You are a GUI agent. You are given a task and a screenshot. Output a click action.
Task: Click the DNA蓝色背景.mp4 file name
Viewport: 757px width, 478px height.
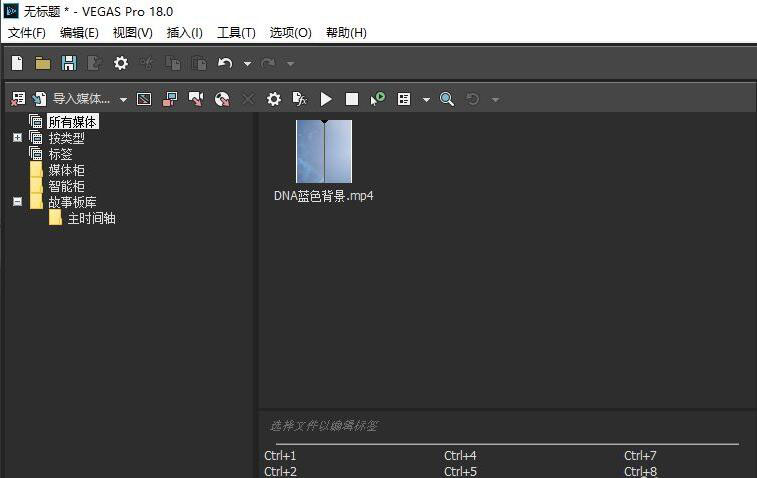click(x=323, y=196)
